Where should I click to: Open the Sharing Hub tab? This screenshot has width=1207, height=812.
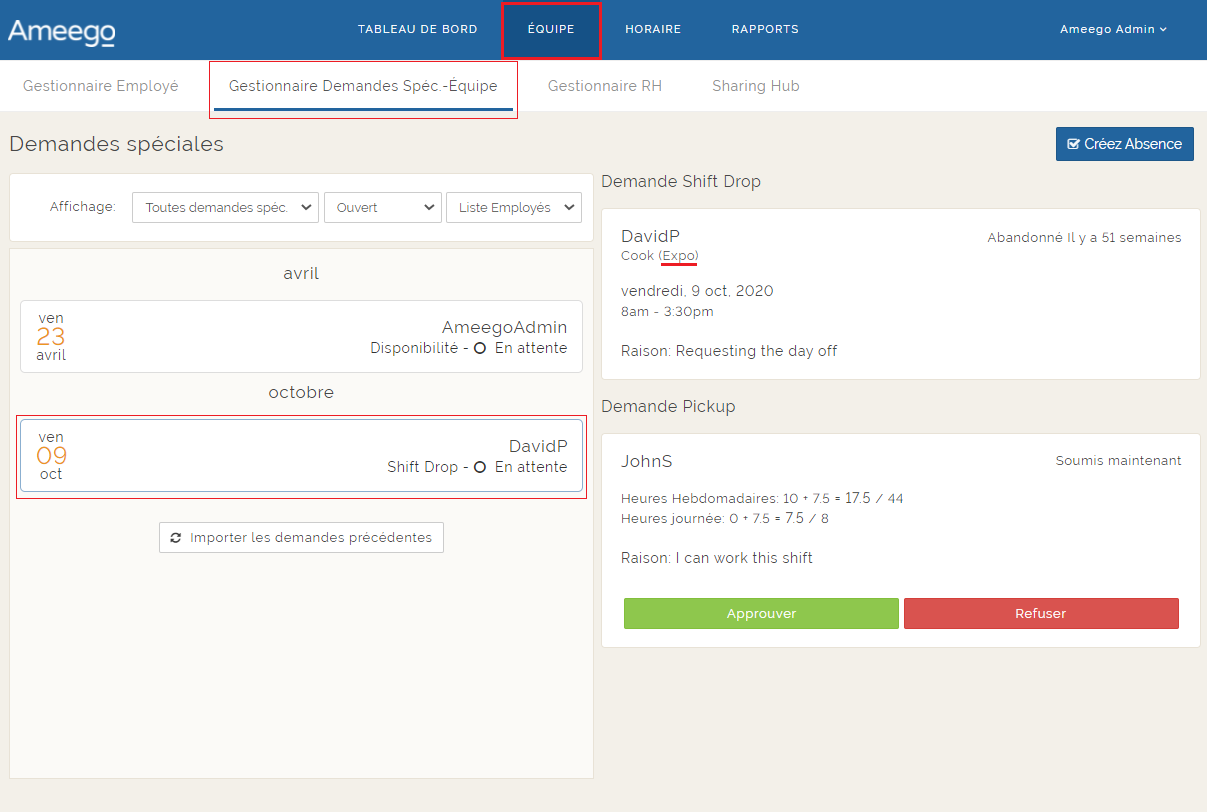point(756,86)
